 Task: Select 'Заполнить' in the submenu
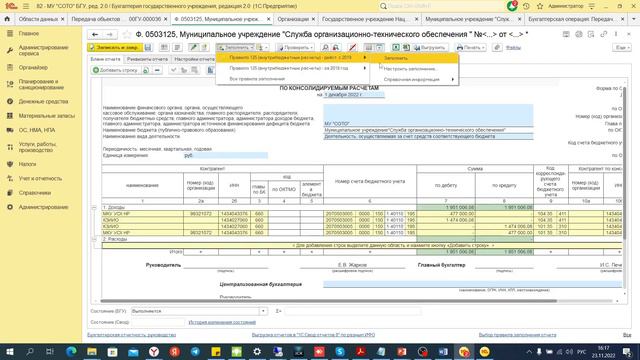414,58
